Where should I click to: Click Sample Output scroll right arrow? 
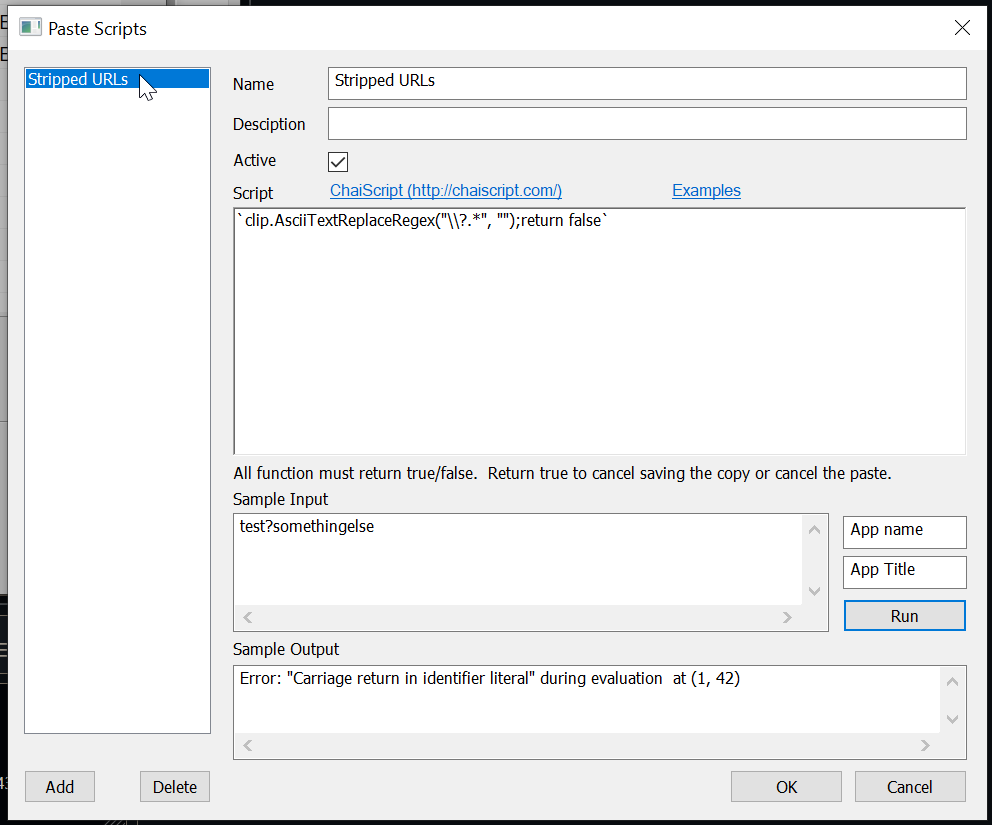click(x=925, y=746)
